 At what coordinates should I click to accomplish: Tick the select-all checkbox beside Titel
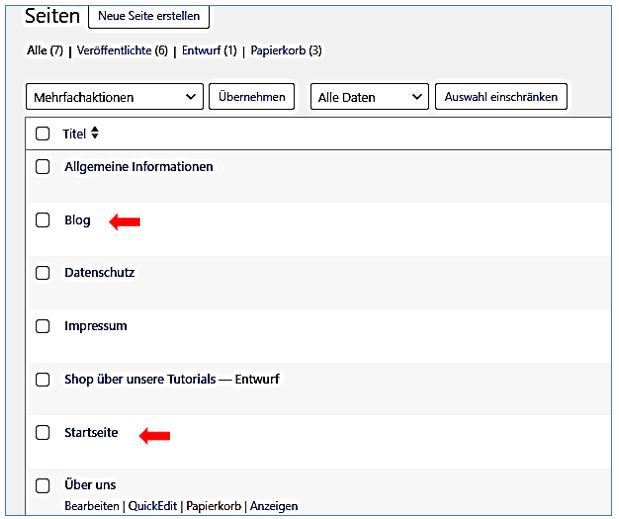click(x=42, y=133)
